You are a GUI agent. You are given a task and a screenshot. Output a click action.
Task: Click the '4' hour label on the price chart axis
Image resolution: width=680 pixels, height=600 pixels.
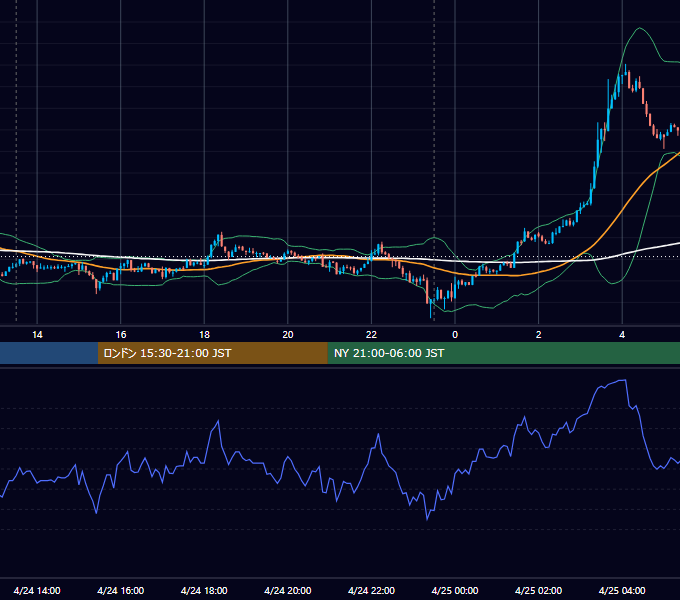(622, 335)
